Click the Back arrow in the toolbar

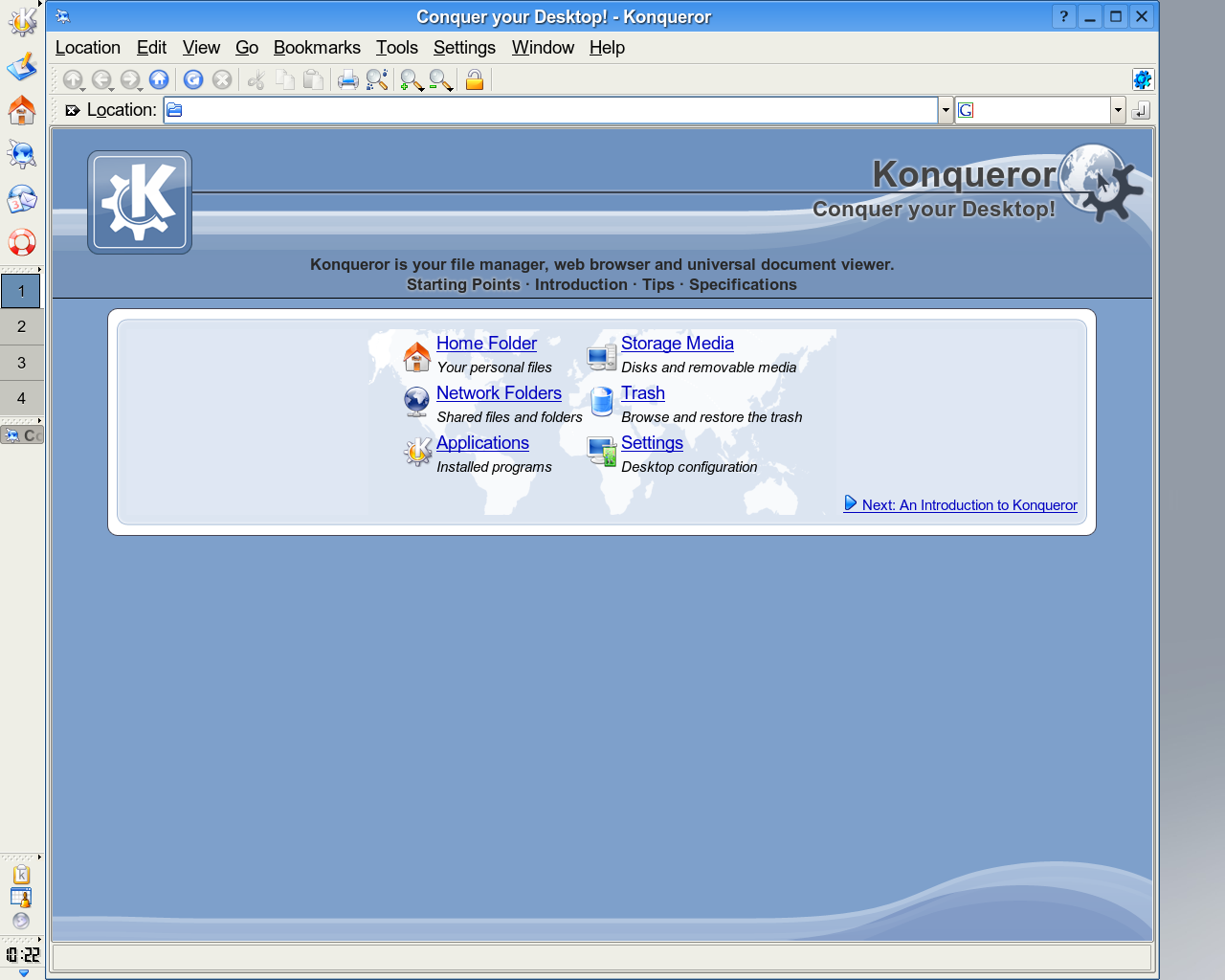101,80
